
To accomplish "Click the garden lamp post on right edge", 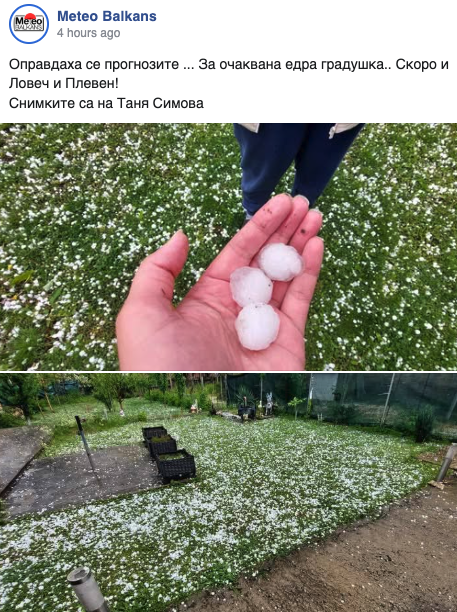I will coord(446,462).
